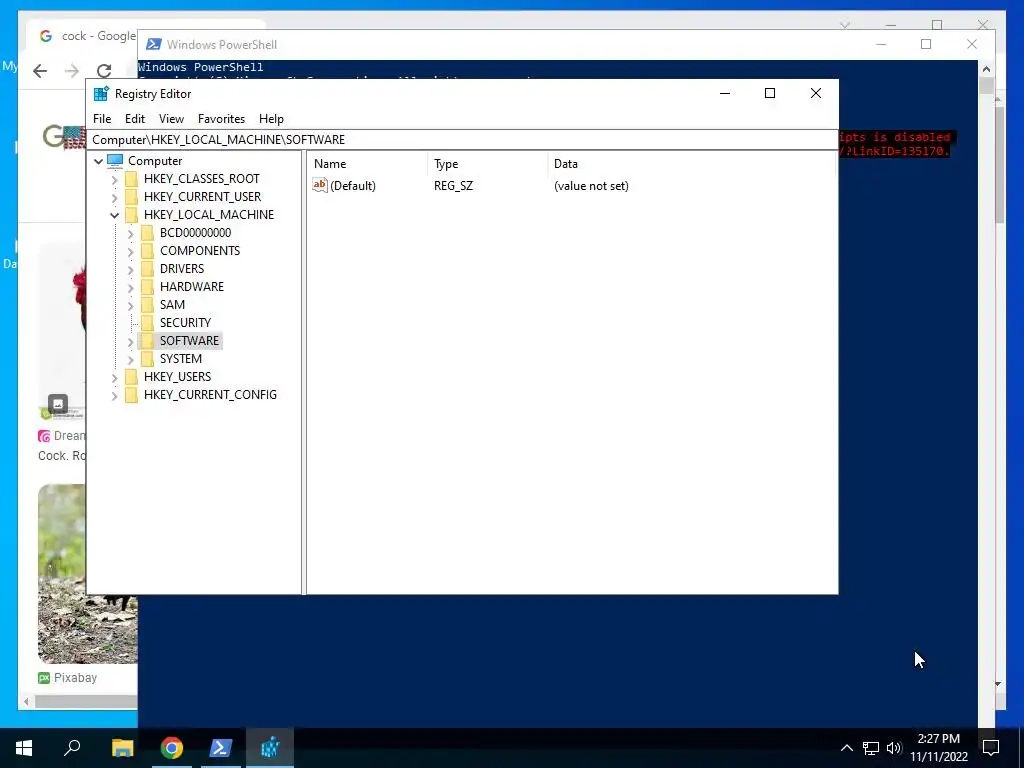Open the View menu in Registry Editor
1024x768 pixels.
coord(171,119)
